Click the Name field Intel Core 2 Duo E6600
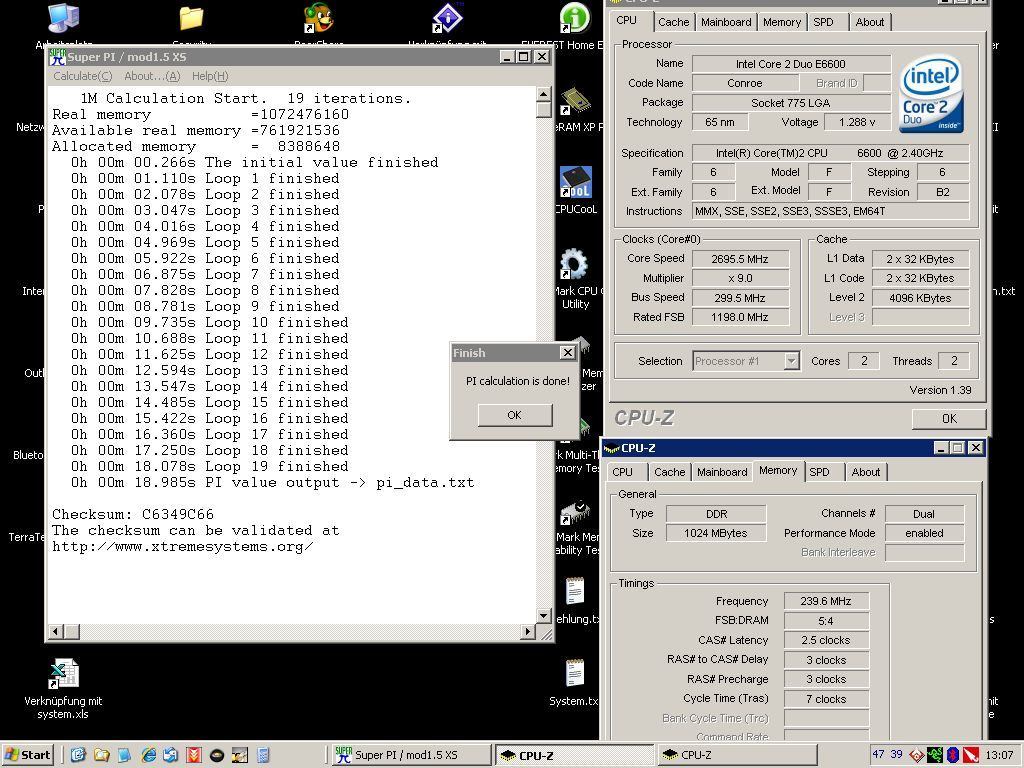Image resolution: width=1024 pixels, height=768 pixels. (x=791, y=63)
